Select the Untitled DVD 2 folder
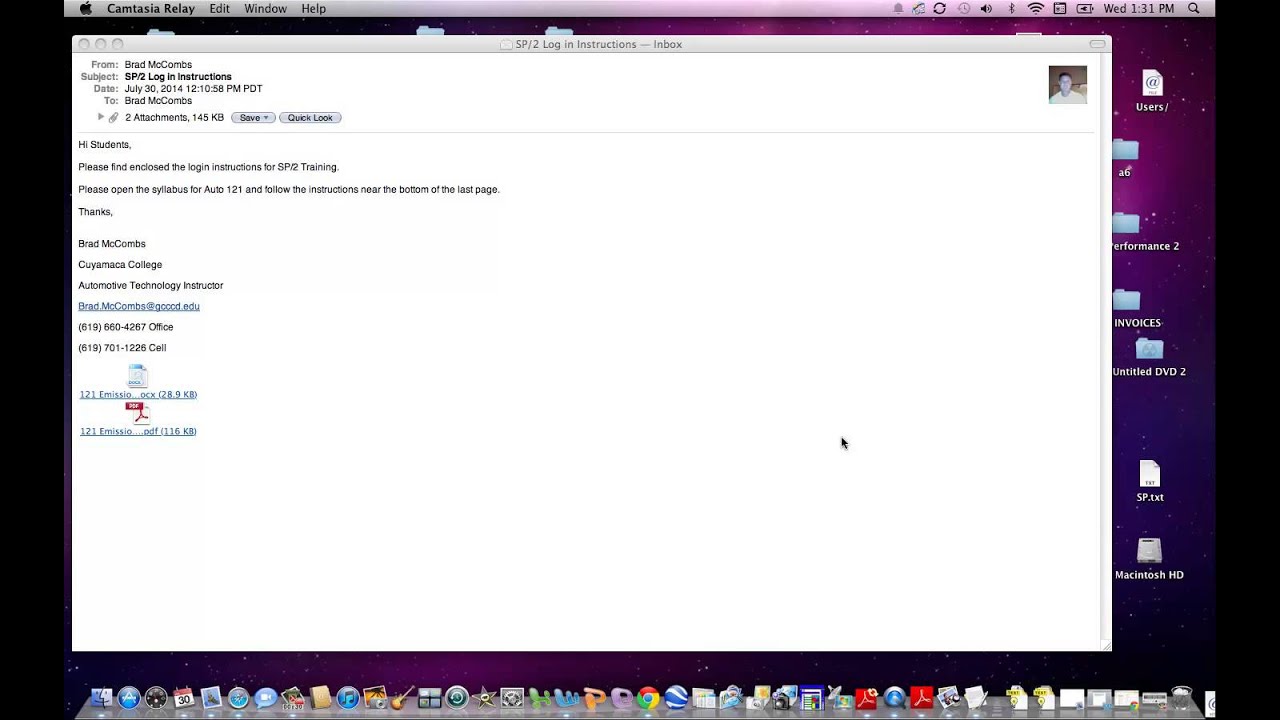This screenshot has width=1280, height=720. 1149,357
